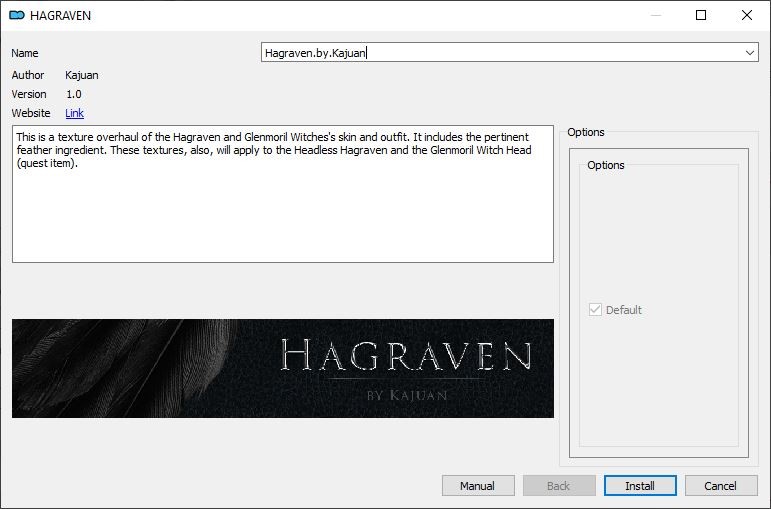Screen dimensions: 771x509
Task: Select the author name Kajuan
Action: [x=82, y=75]
